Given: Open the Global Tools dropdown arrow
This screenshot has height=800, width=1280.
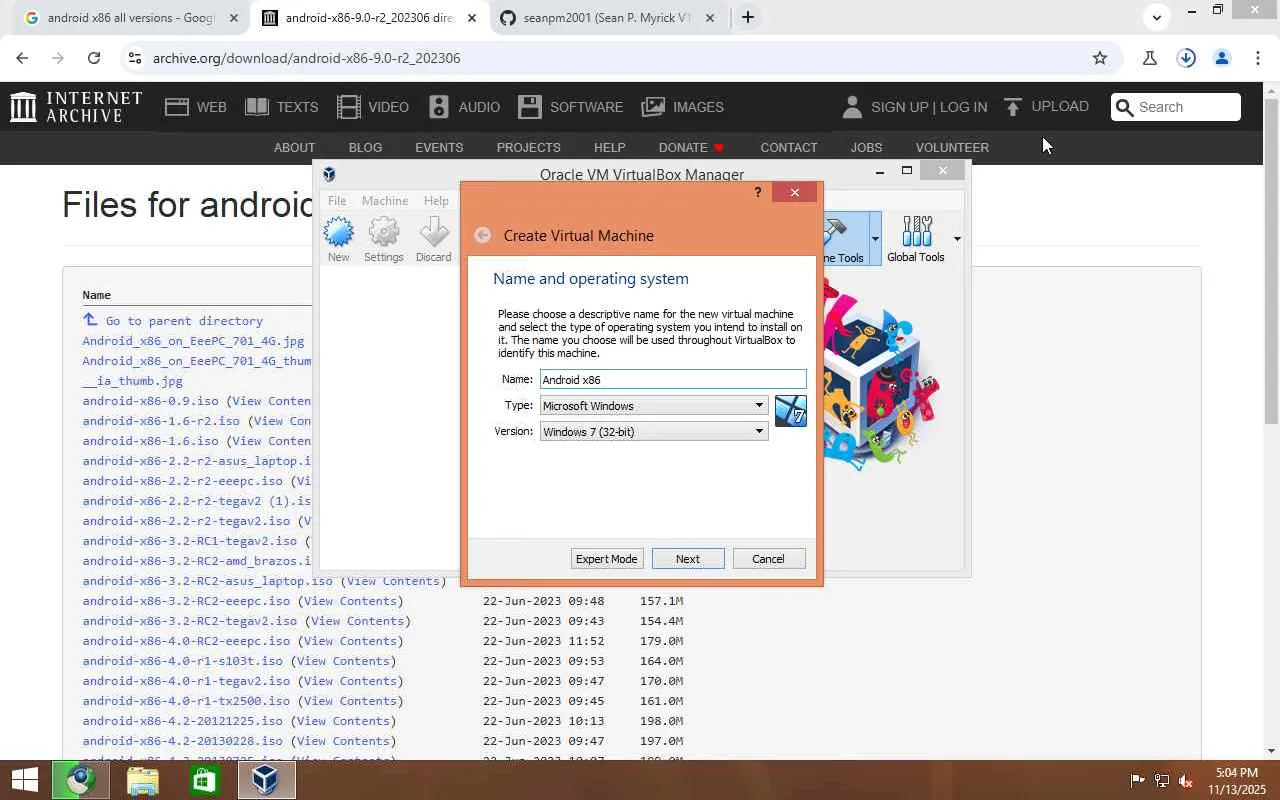Looking at the screenshot, I should tap(957, 238).
